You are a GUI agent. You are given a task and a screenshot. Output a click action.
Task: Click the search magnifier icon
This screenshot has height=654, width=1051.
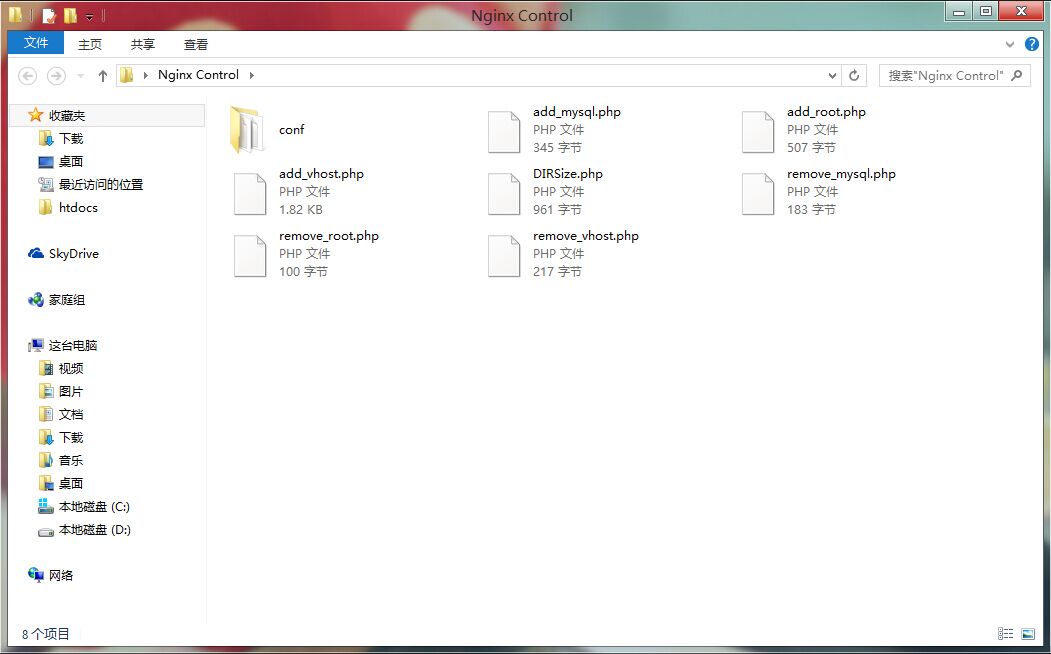click(1017, 75)
